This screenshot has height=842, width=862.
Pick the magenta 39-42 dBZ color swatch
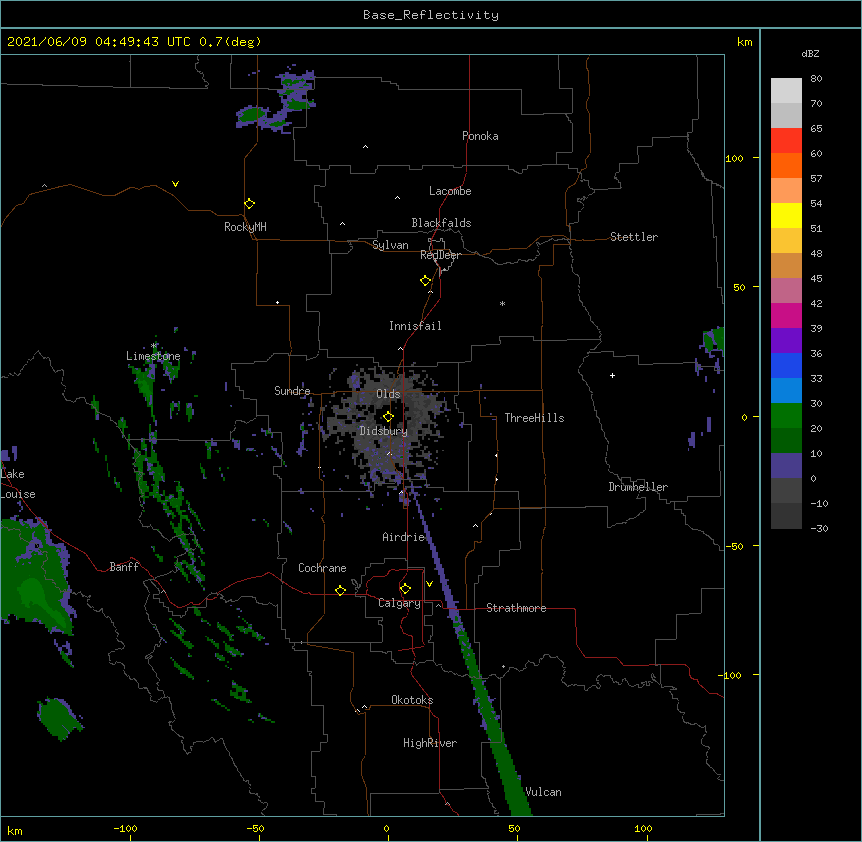tap(786, 315)
